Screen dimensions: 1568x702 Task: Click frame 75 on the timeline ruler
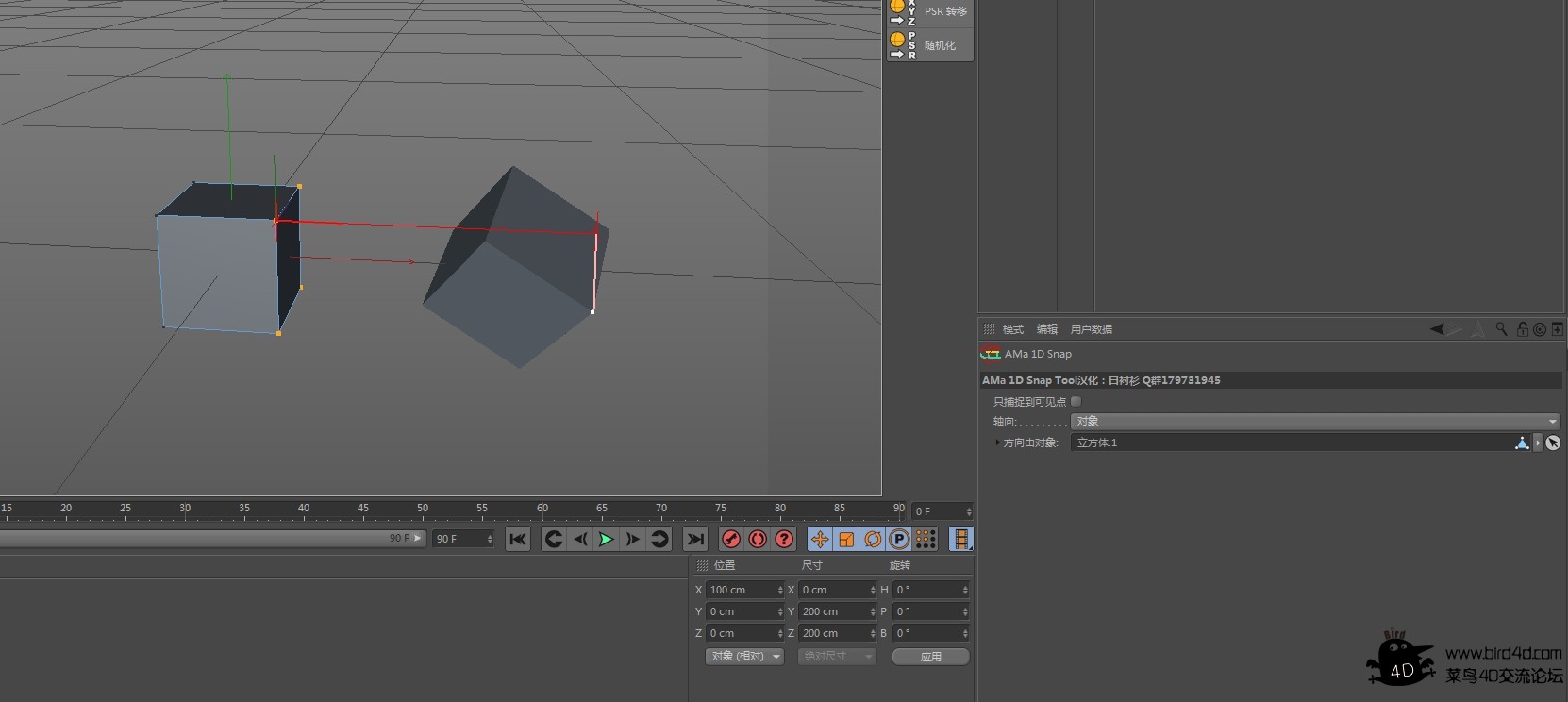[721, 509]
